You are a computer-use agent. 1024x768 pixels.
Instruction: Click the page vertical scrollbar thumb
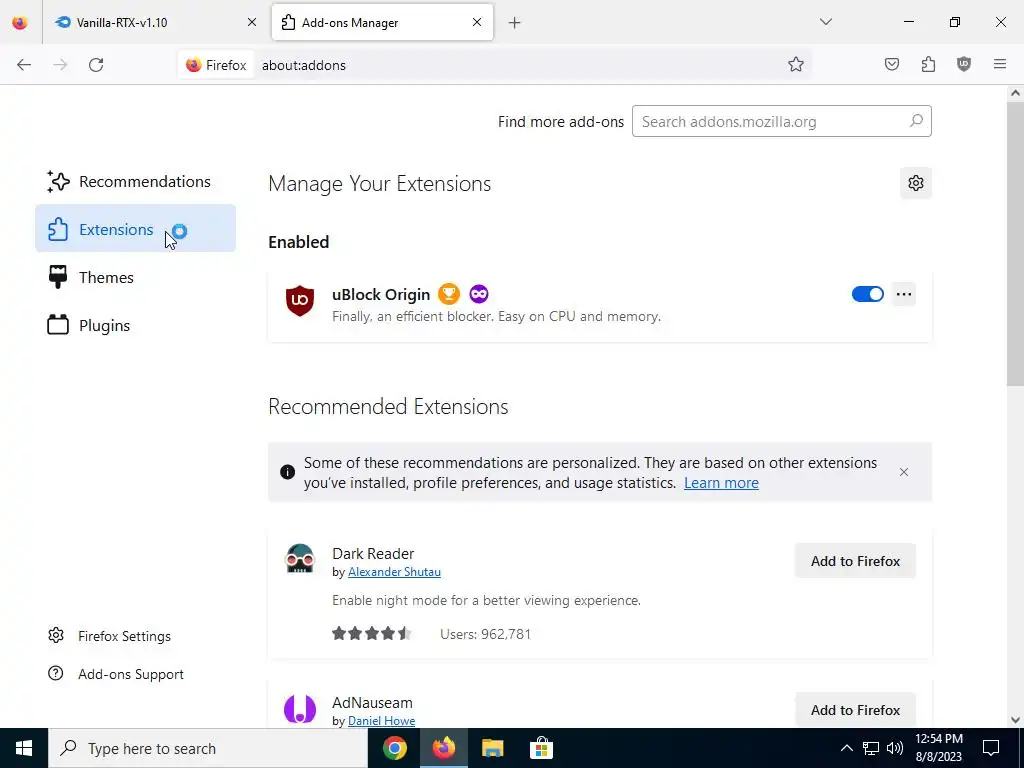pyautogui.click(x=1015, y=244)
